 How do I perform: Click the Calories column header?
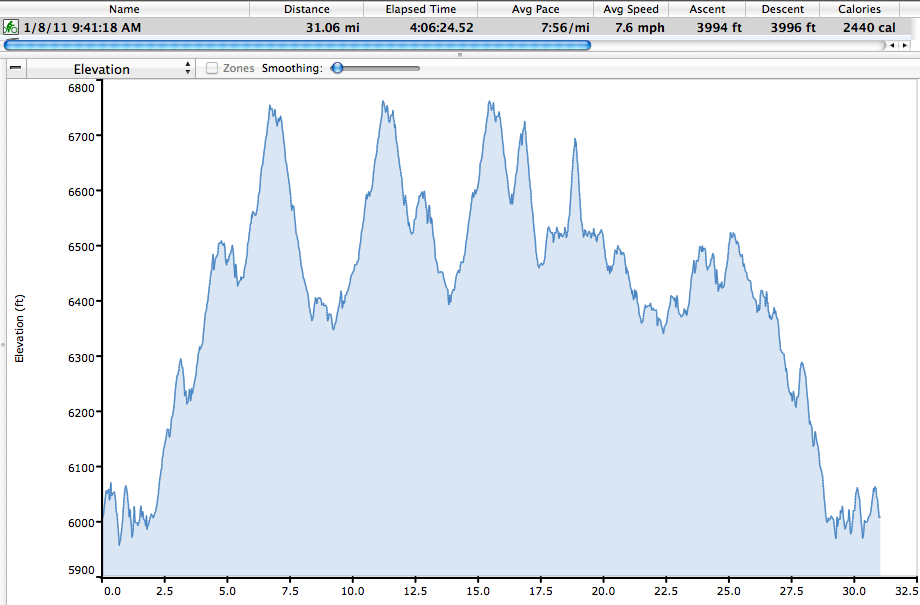[859, 9]
